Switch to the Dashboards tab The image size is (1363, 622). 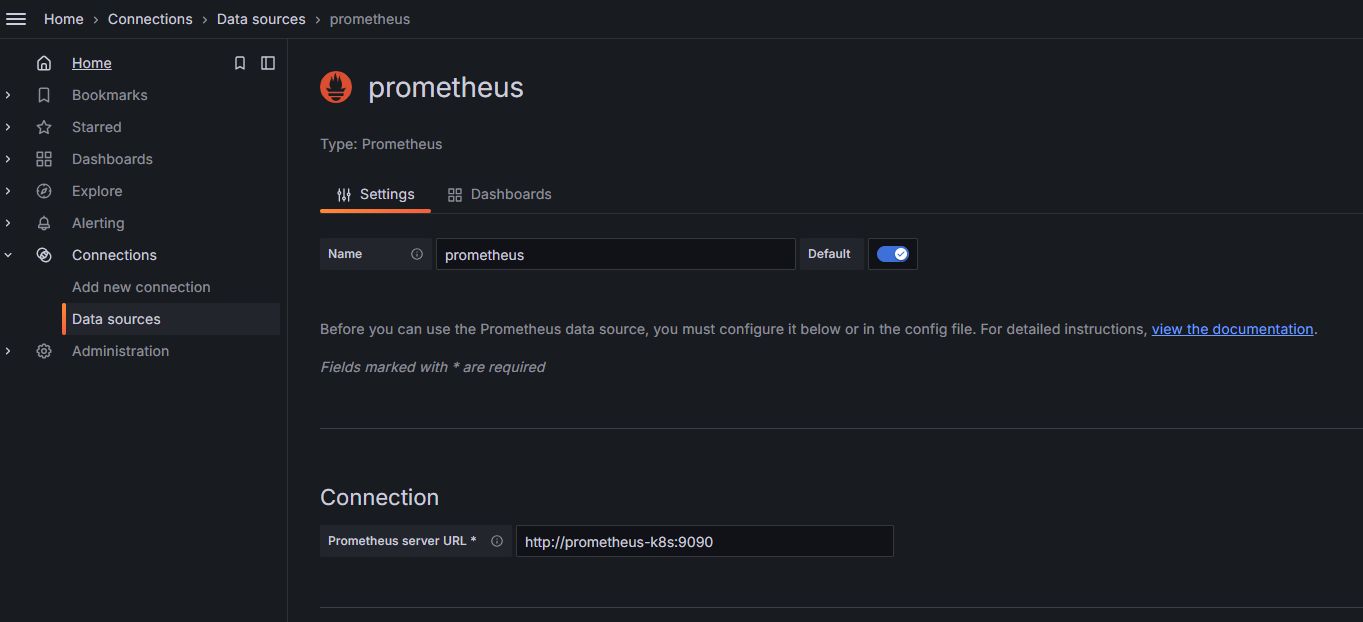(499, 194)
